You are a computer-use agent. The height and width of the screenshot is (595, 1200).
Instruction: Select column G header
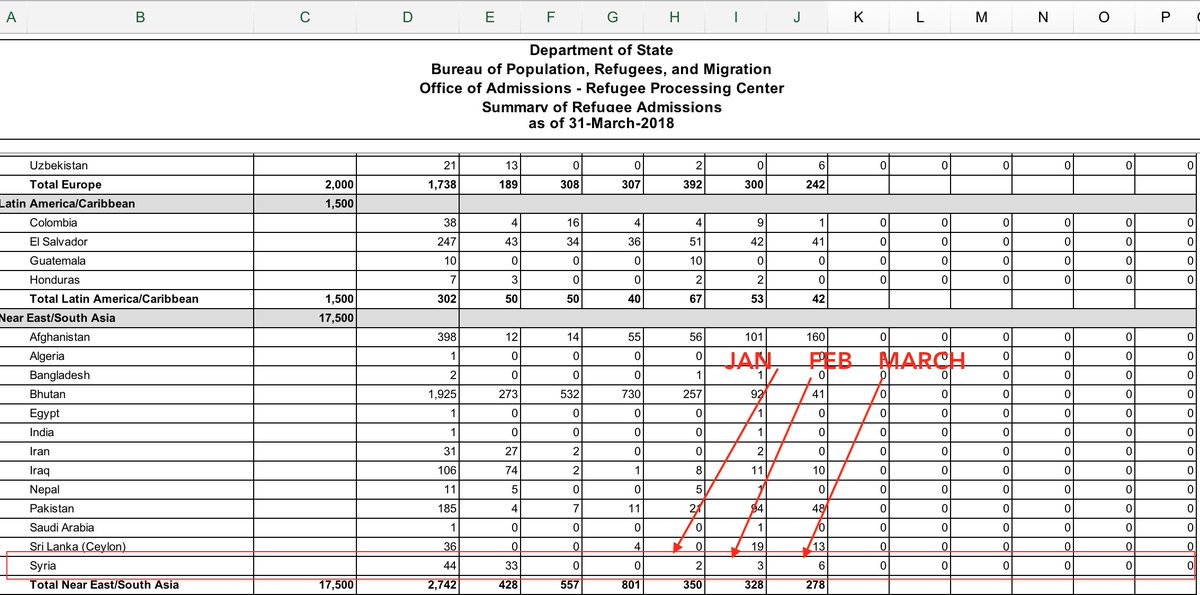[x=613, y=16]
